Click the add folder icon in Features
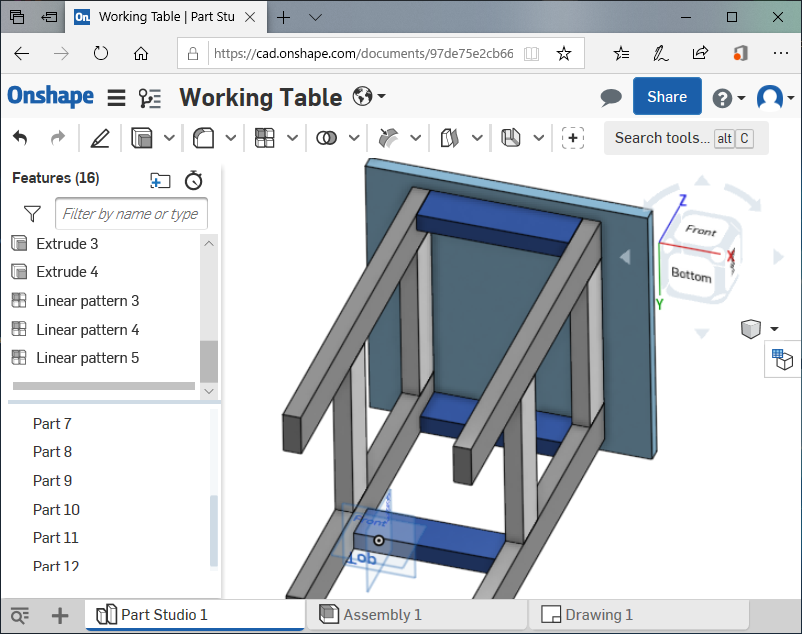This screenshot has height=634, width=802. (160, 180)
